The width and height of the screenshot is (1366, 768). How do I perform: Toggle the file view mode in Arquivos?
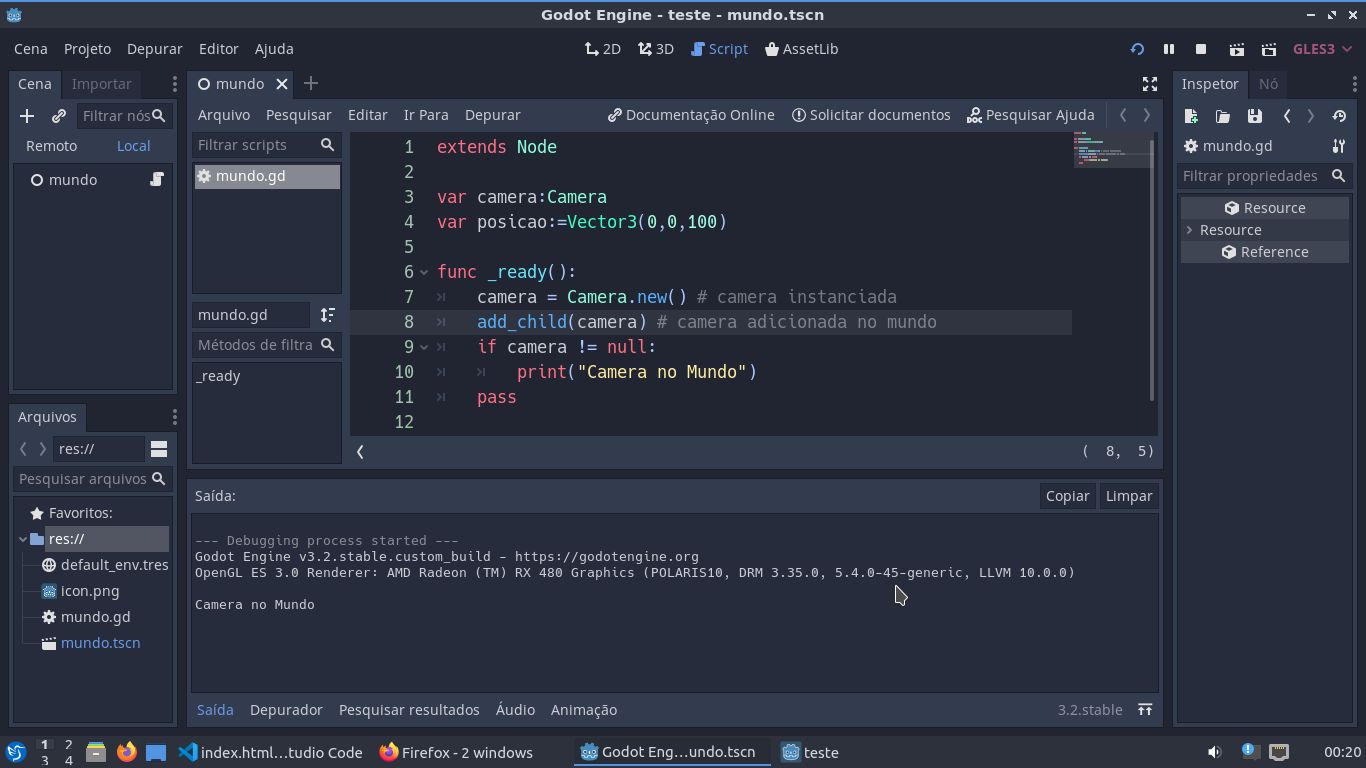pyautogui.click(x=159, y=449)
